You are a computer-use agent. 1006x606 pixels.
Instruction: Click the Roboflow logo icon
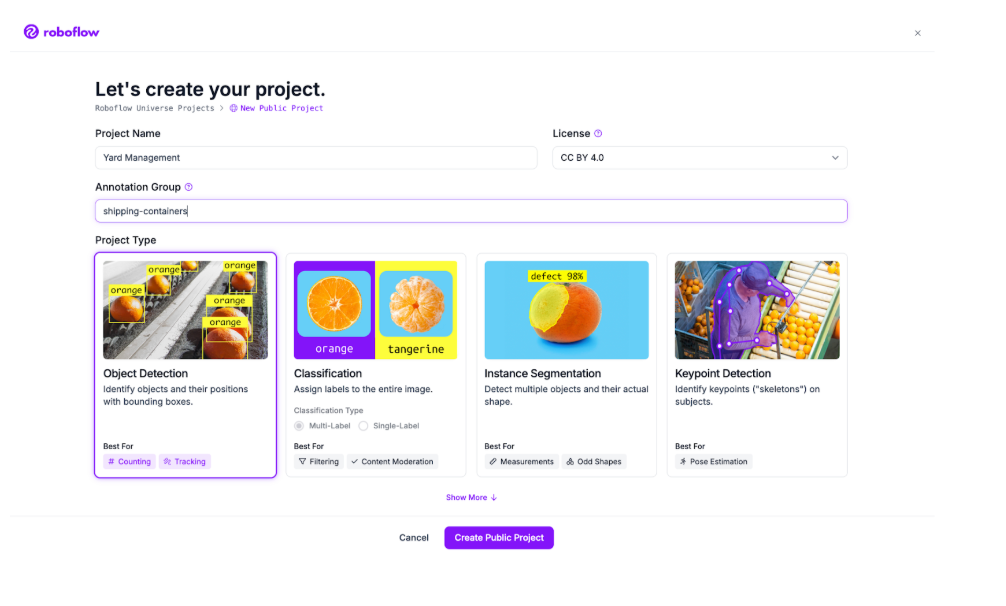(x=31, y=32)
